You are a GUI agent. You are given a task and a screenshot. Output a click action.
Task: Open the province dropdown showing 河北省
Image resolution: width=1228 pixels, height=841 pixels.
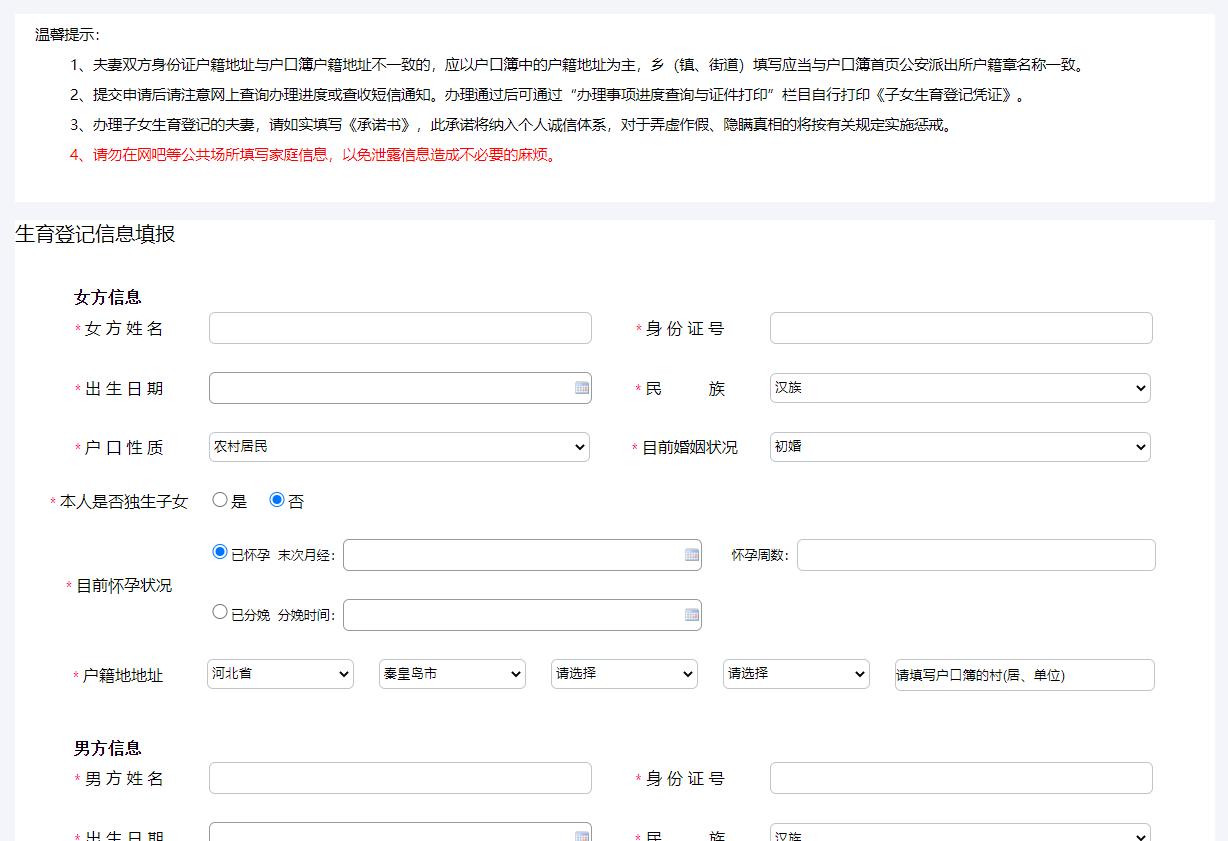(280, 674)
